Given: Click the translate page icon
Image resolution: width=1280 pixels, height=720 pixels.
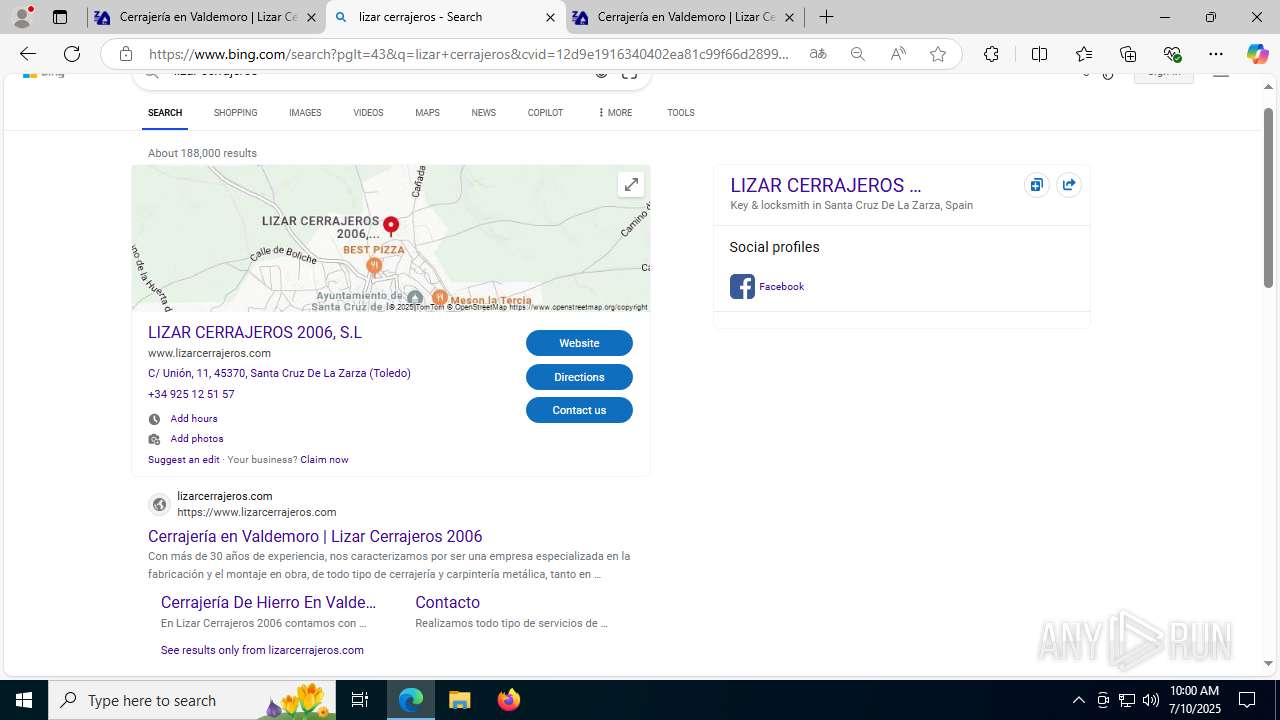Looking at the screenshot, I should coord(818,54).
